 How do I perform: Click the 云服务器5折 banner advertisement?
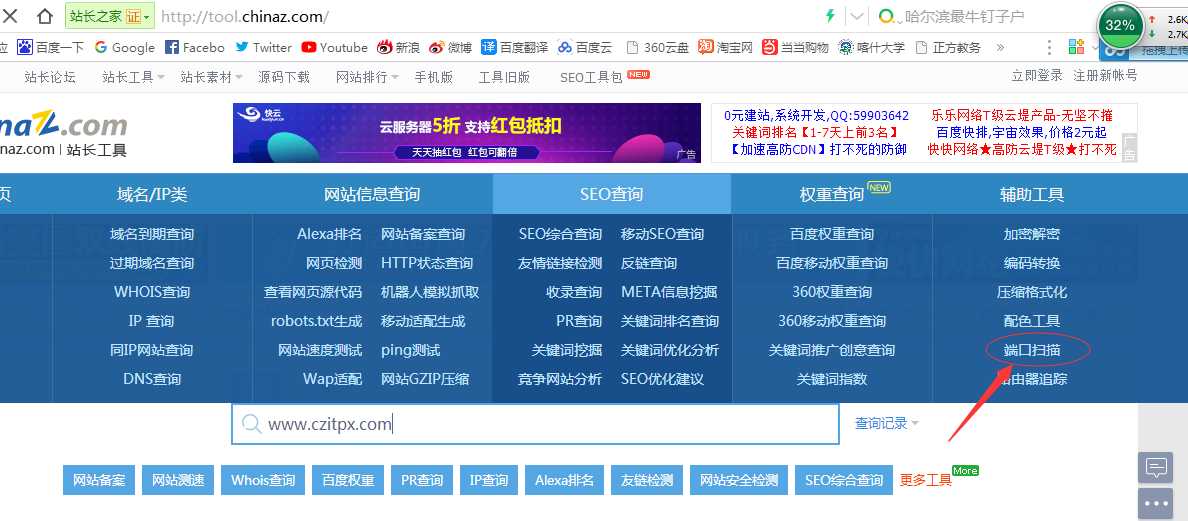[x=467, y=133]
